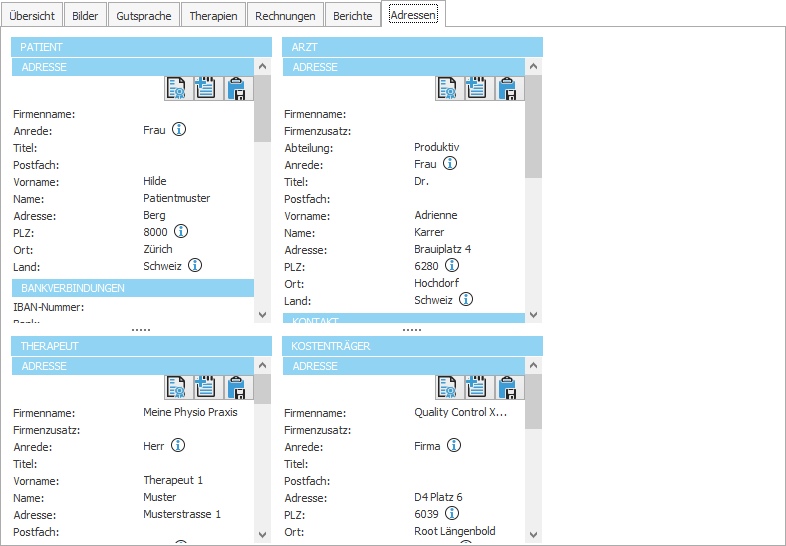The width and height of the screenshot is (786, 546).
Task: Open the Rechnungen tab
Action: pos(286,16)
